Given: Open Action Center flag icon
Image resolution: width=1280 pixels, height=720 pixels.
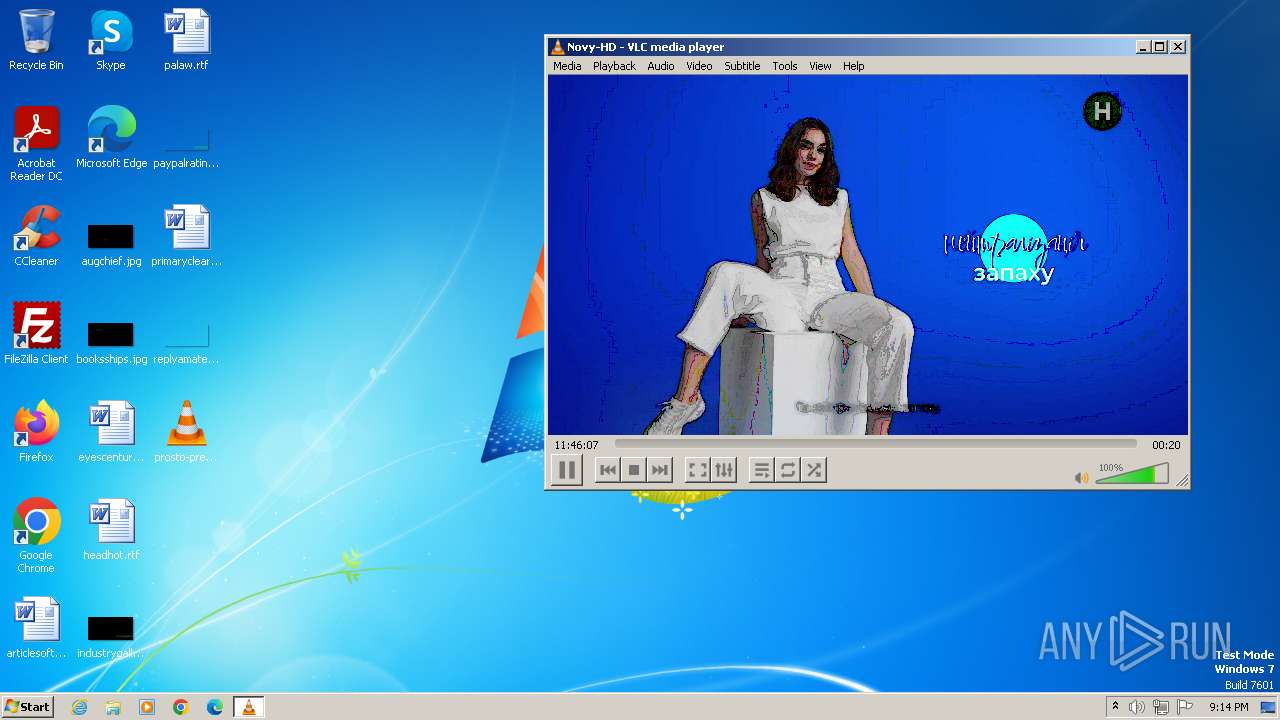Looking at the screenshot, I should click(1185, 707).
